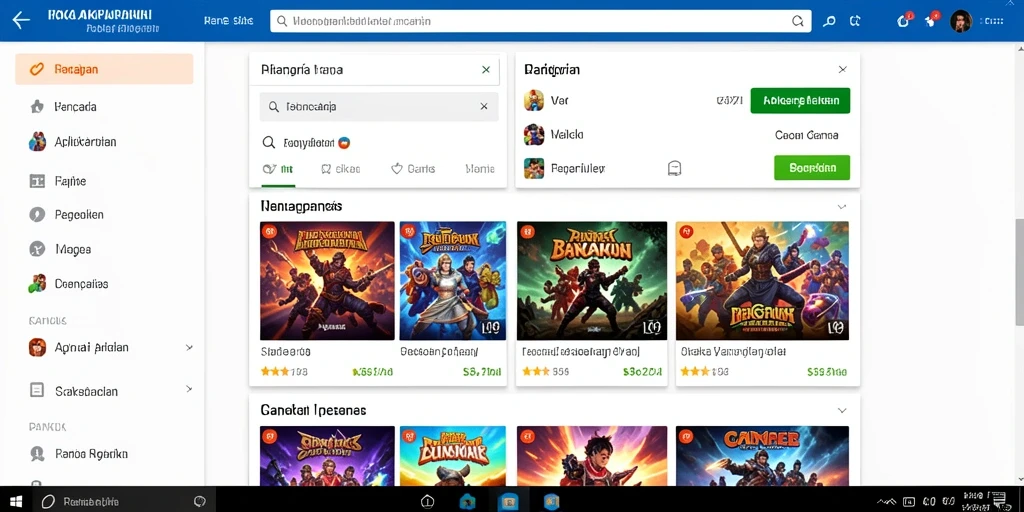This screenshot has width=1024, height=512.
Task: Click the Coom Cenna link
Action: pyautogui.click(x=807, y=135)
